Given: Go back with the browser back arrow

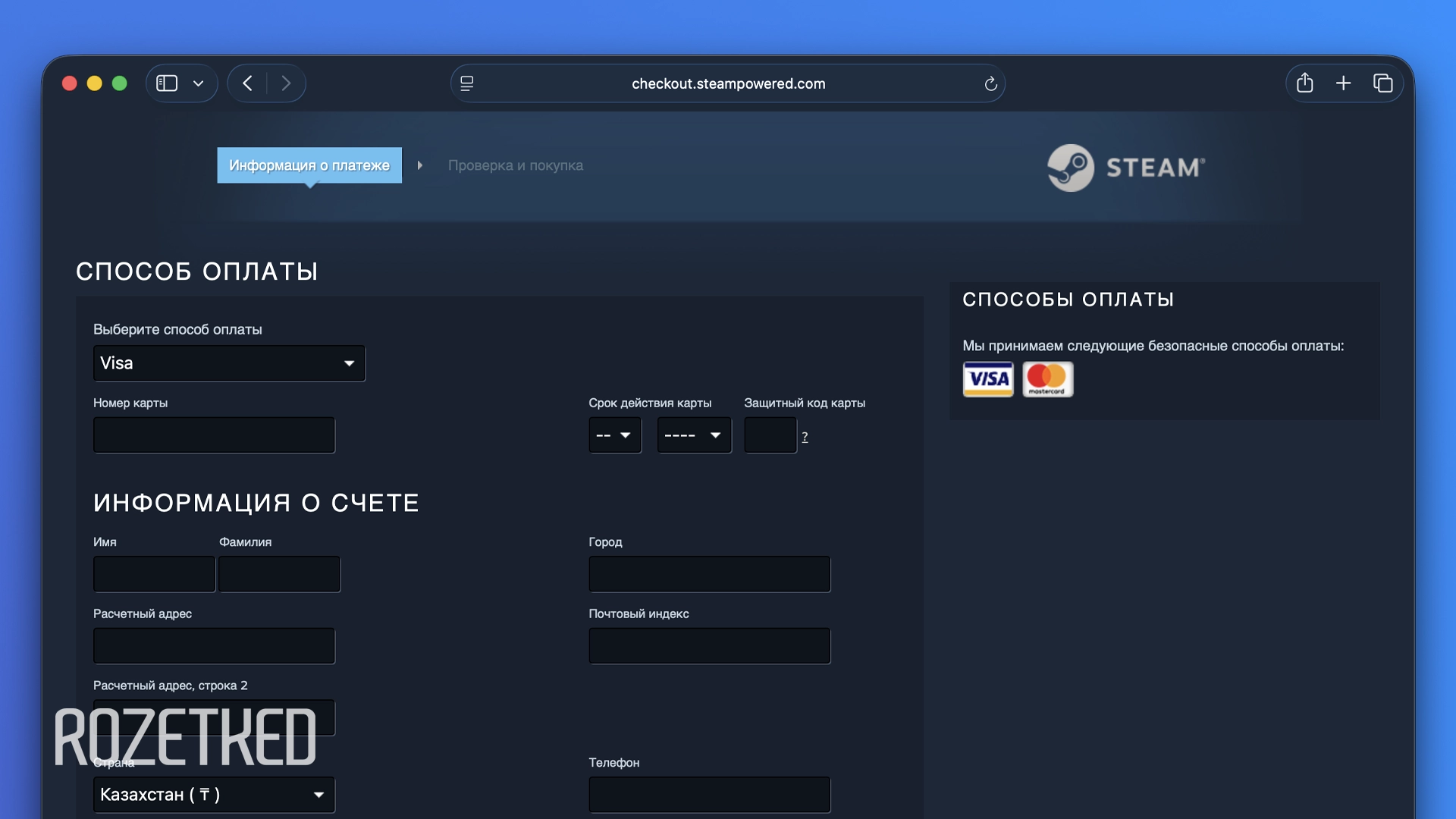Looking at the screenshot, I should click(x=248, y=83).
